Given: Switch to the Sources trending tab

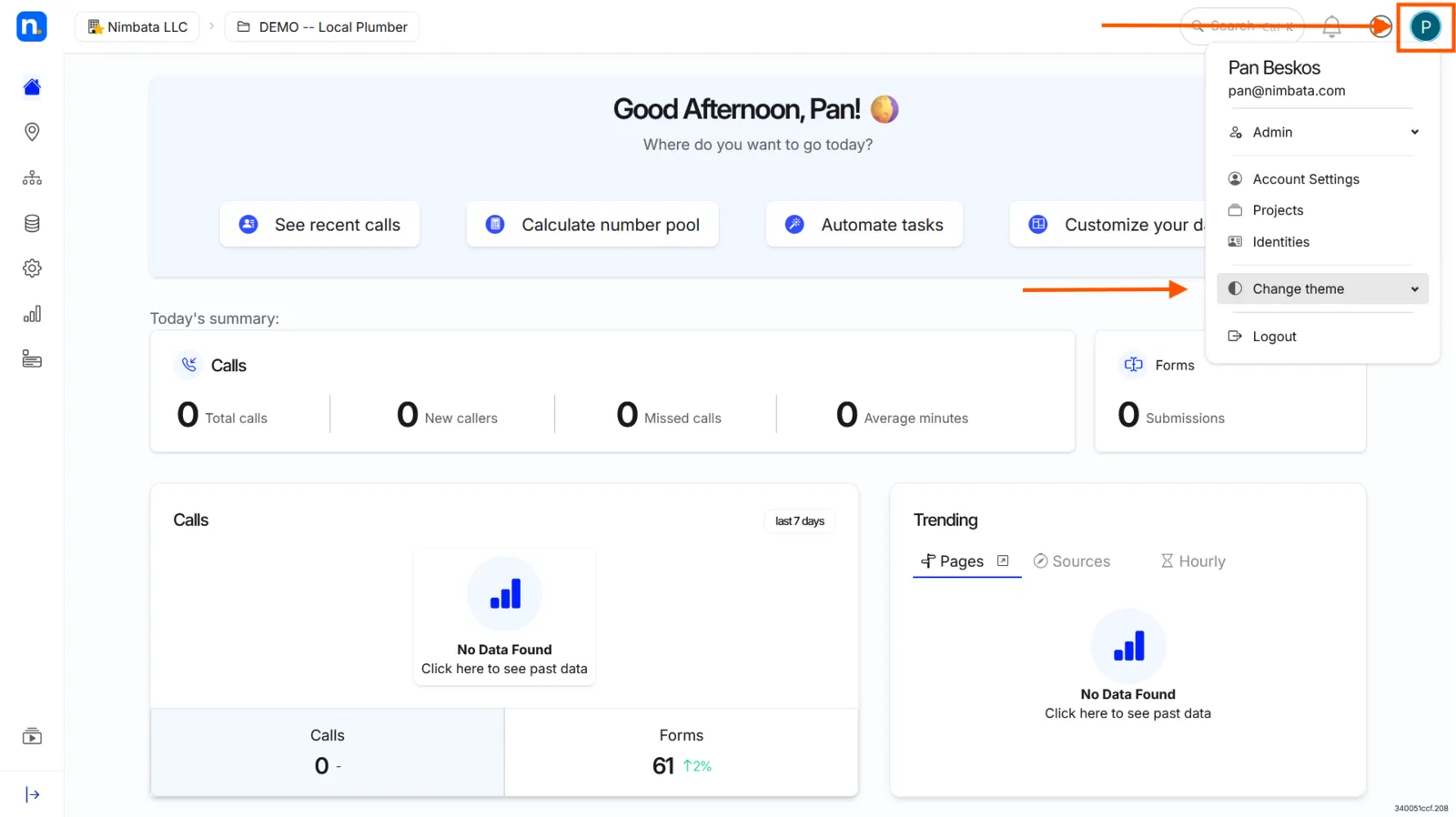Looking at the screenshot, I should [x=1072, y=561].
